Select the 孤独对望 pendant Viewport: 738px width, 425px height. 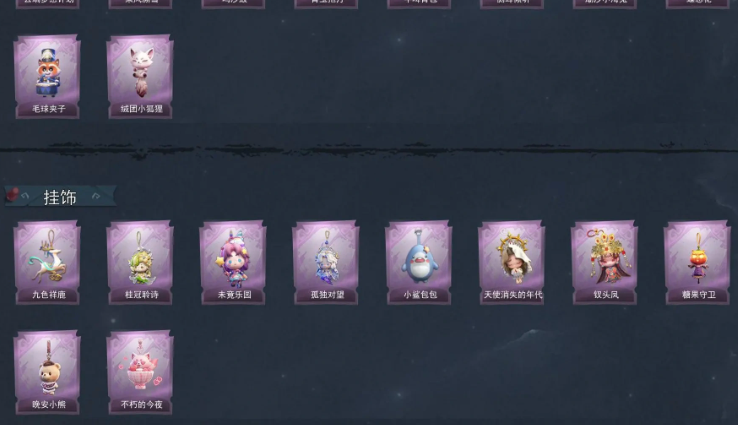click(x=326, y=262)
